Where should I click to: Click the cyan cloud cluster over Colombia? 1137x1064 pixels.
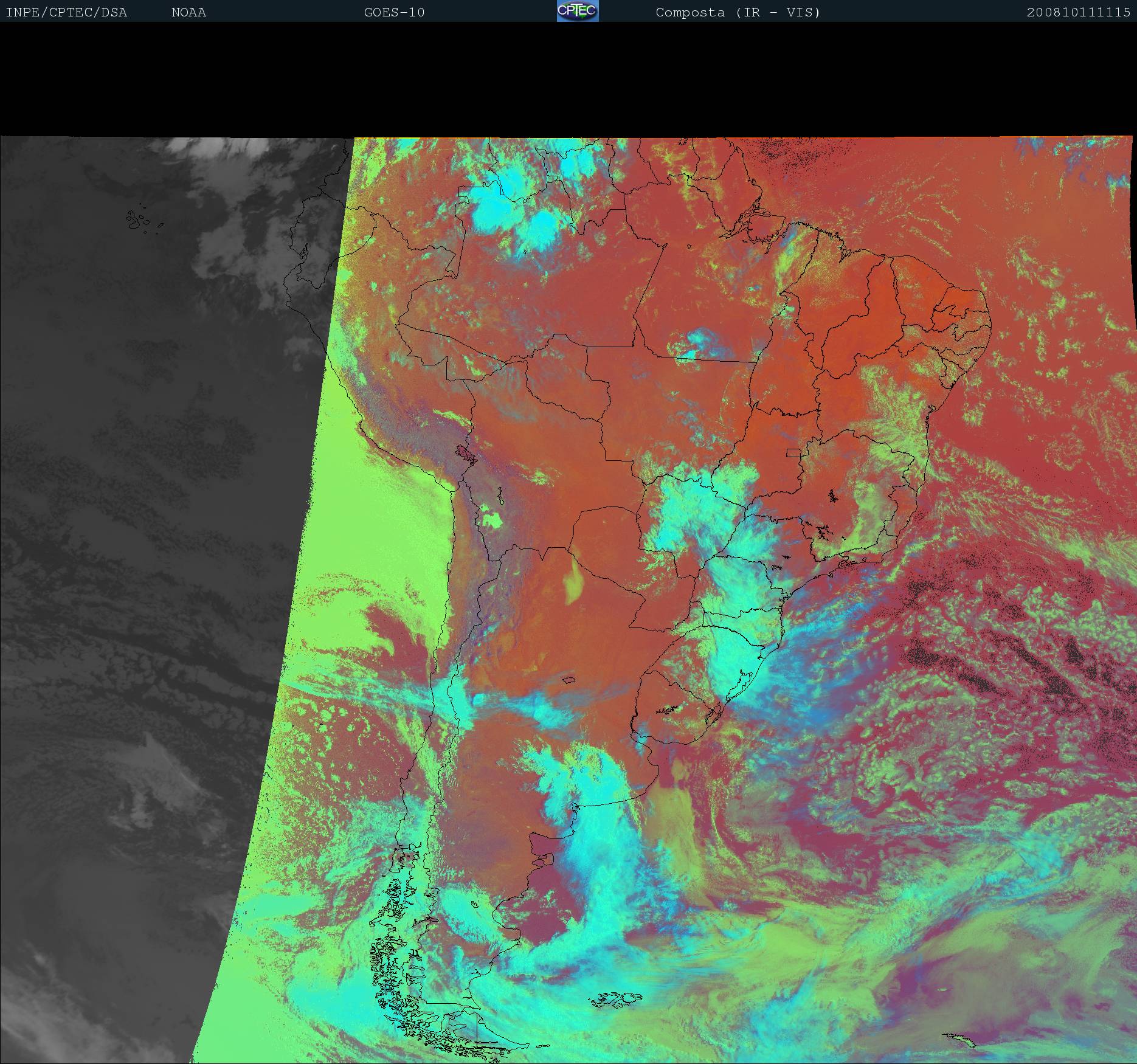499,207
